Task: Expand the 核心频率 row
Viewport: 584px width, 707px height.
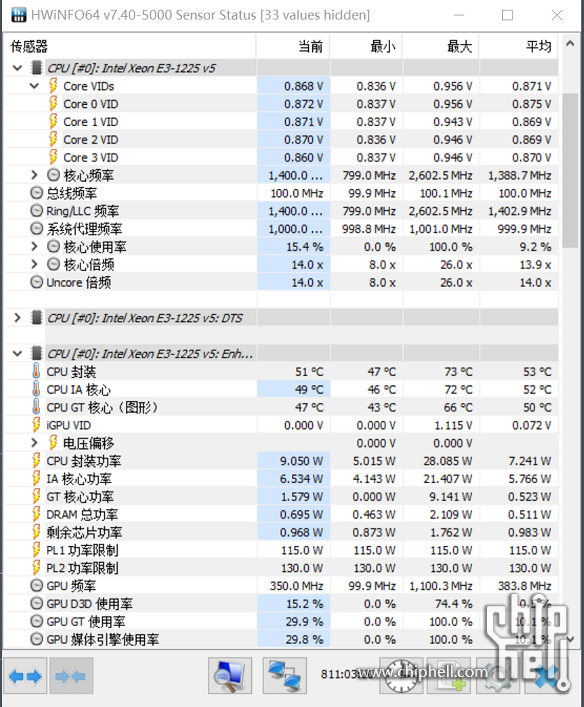Action: pos(34,175)
